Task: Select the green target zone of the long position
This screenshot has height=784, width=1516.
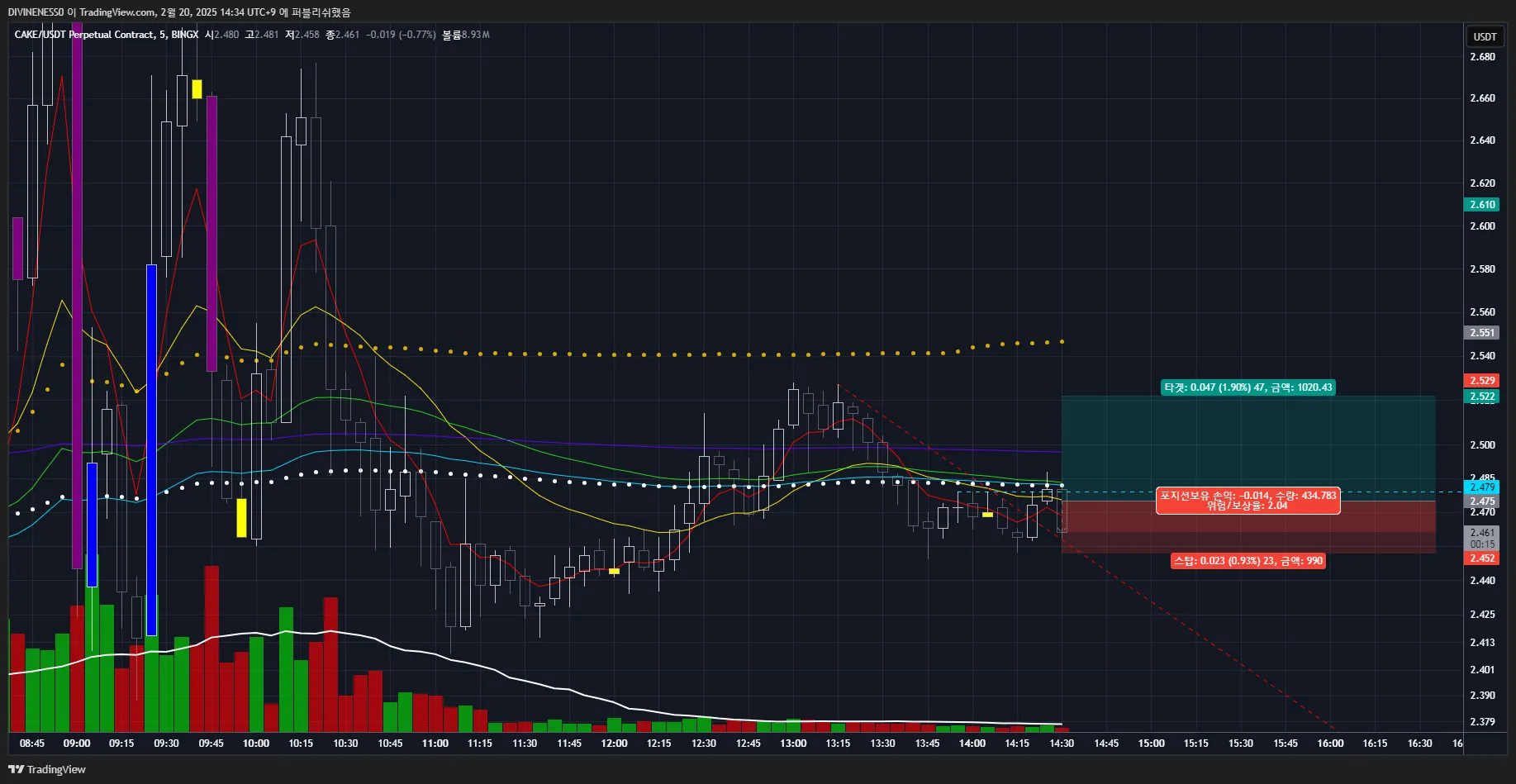Action: 1248,449
